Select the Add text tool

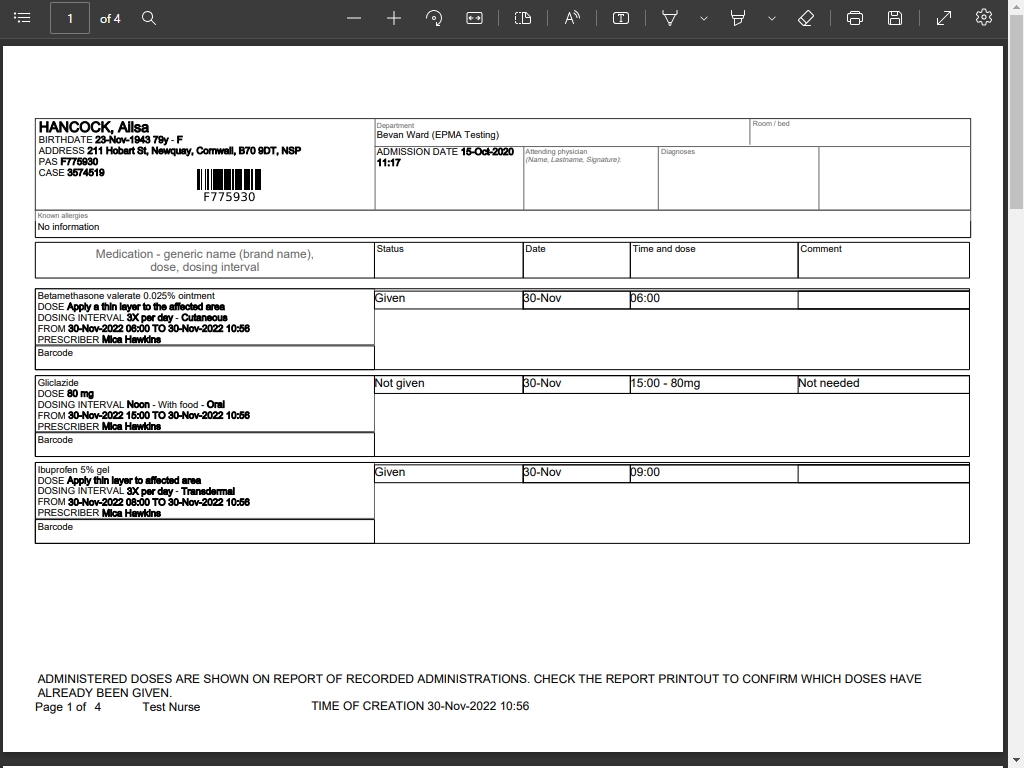pos(620,18)
